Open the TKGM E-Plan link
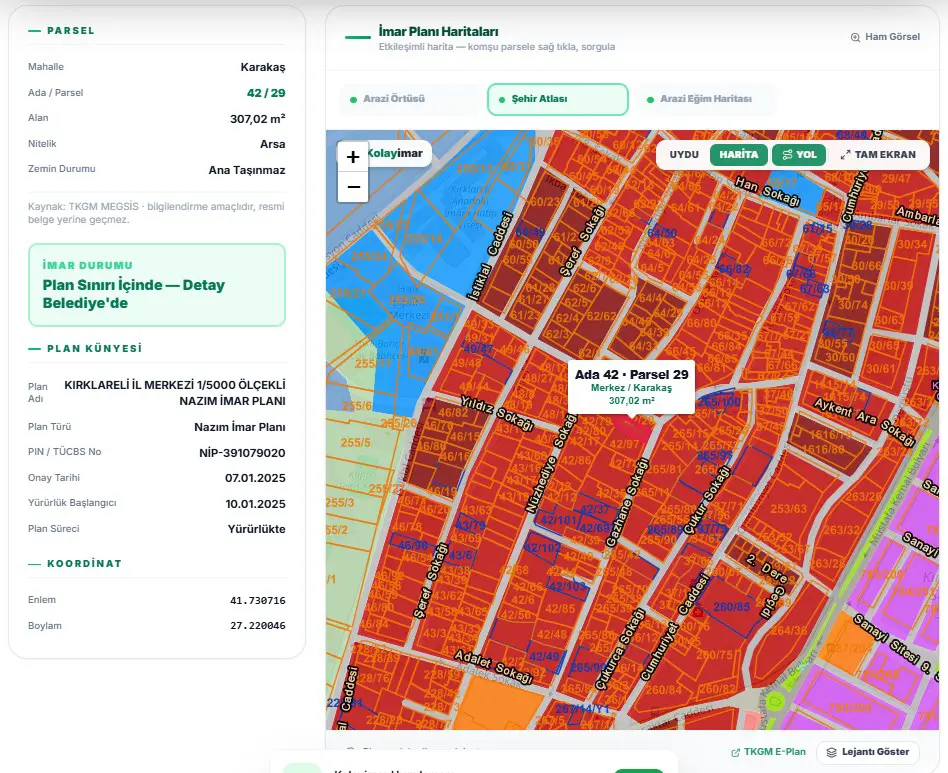The image size is (948, 773). click(769, 752)
